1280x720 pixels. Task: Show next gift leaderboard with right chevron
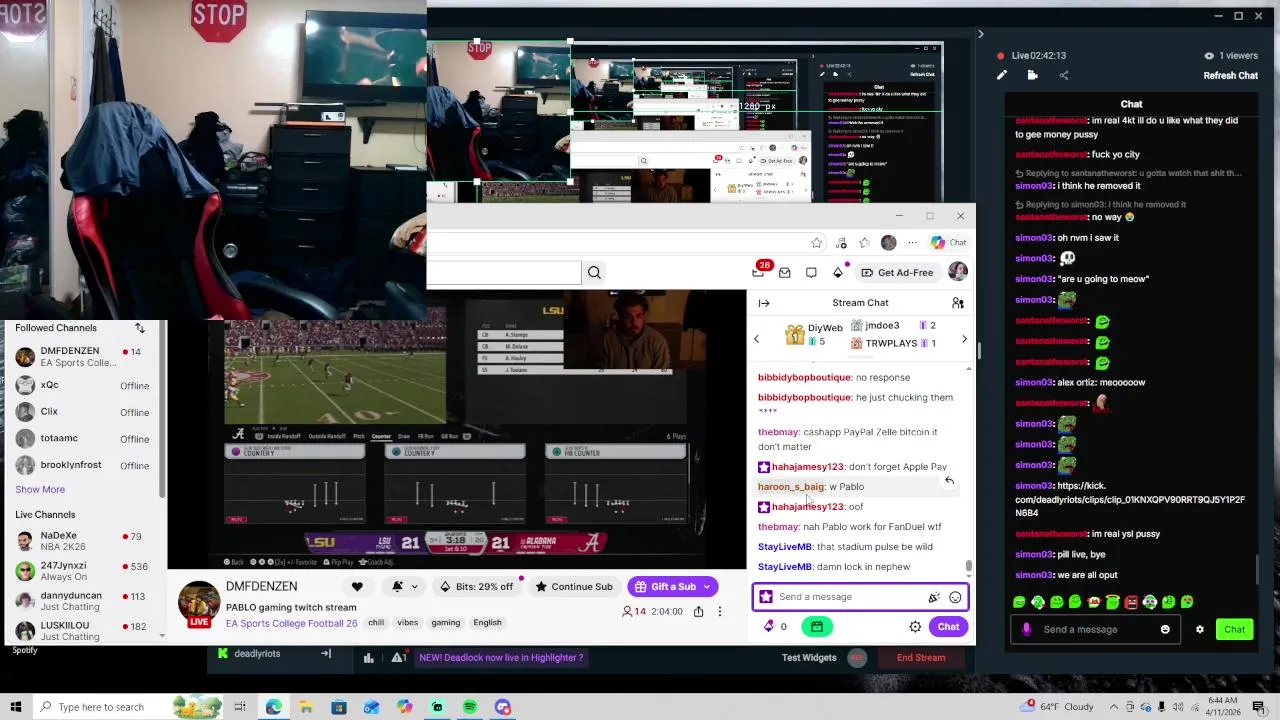pos(964,339)
